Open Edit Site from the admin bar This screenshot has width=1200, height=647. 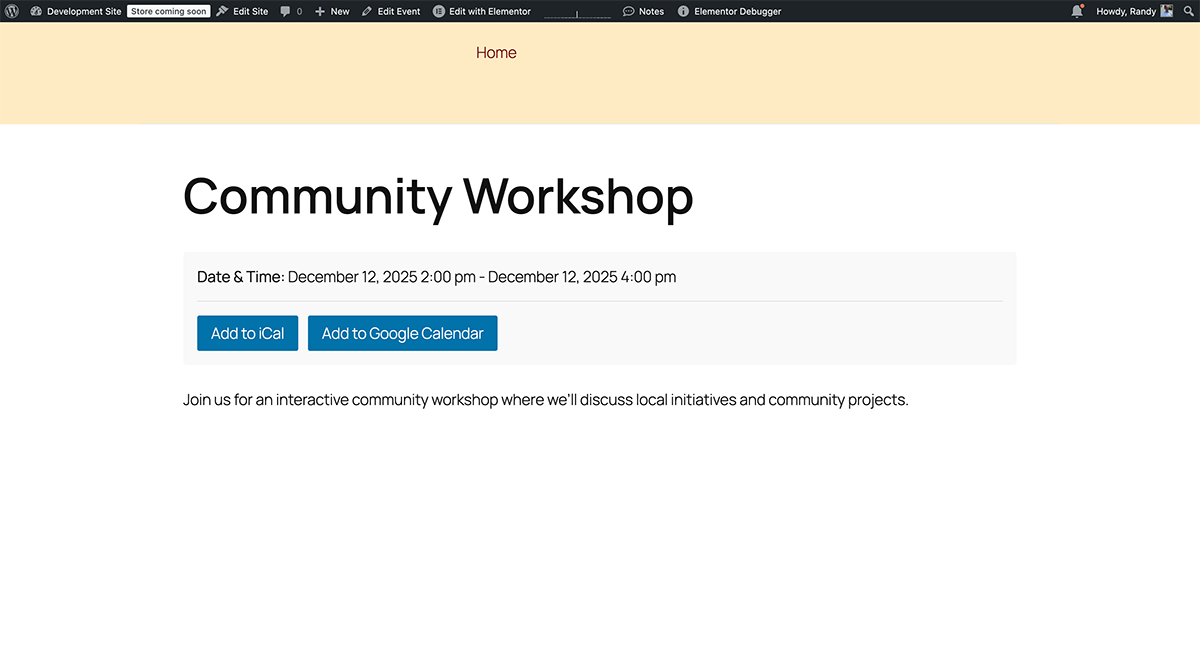pos(243,11)
